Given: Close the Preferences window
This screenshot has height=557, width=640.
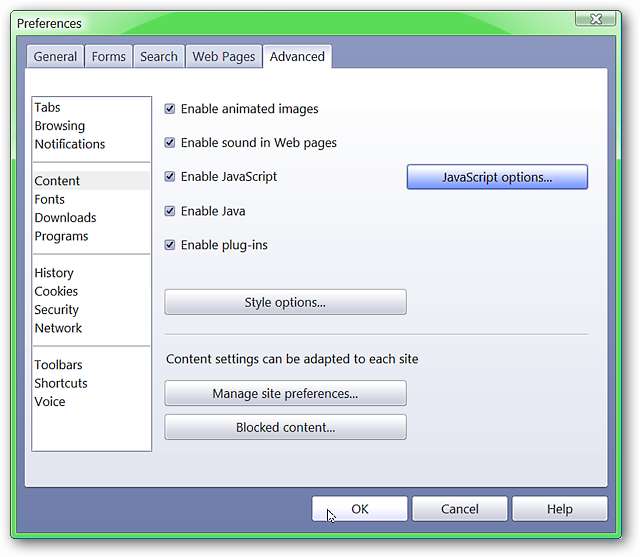Looking at the screenshot, I should 596,19.
